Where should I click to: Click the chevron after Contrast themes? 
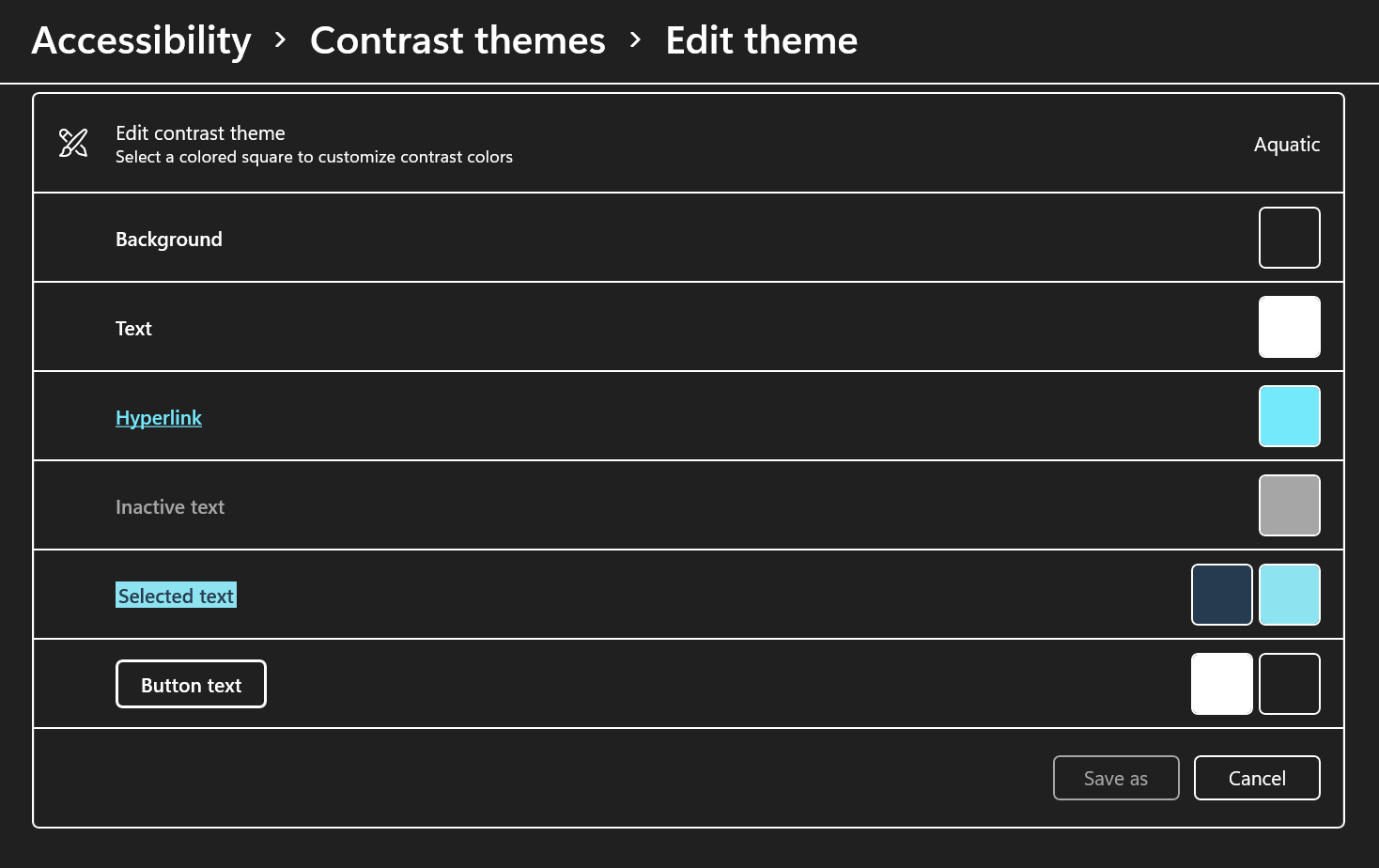click(x=636, y=40)
